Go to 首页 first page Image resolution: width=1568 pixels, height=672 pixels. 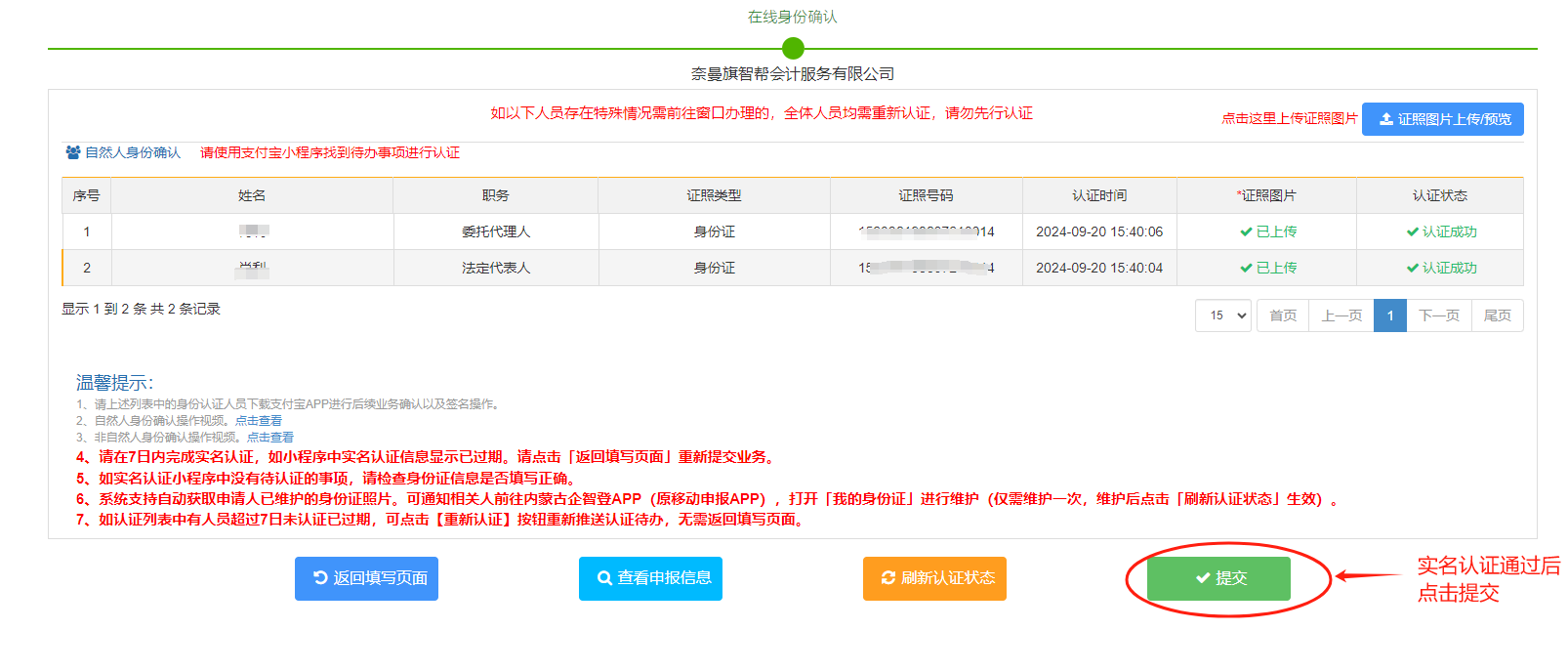pyautogui.click(x=1282, y=315)
